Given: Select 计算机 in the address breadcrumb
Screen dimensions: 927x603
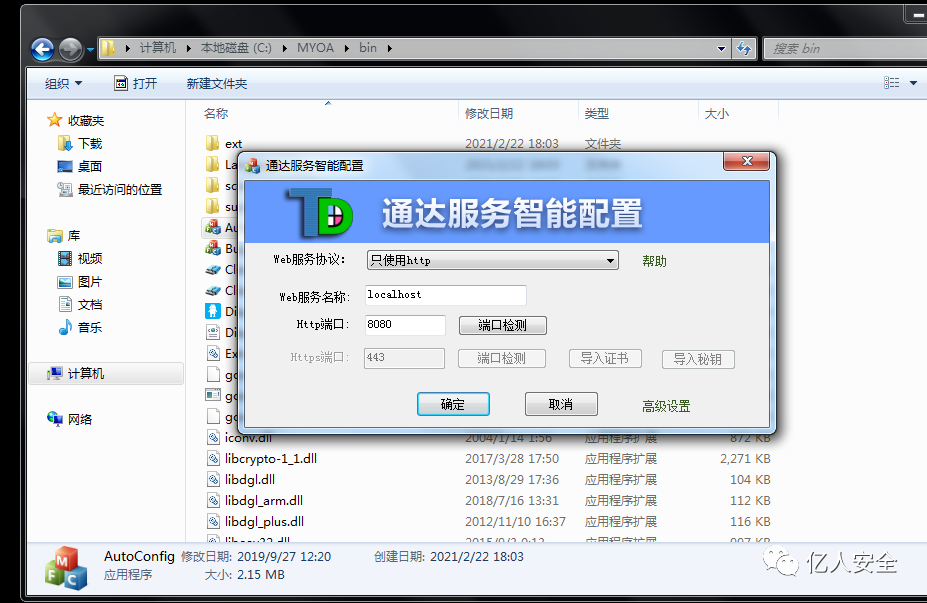Looking at the screenshot, I should tap(157, 48).
